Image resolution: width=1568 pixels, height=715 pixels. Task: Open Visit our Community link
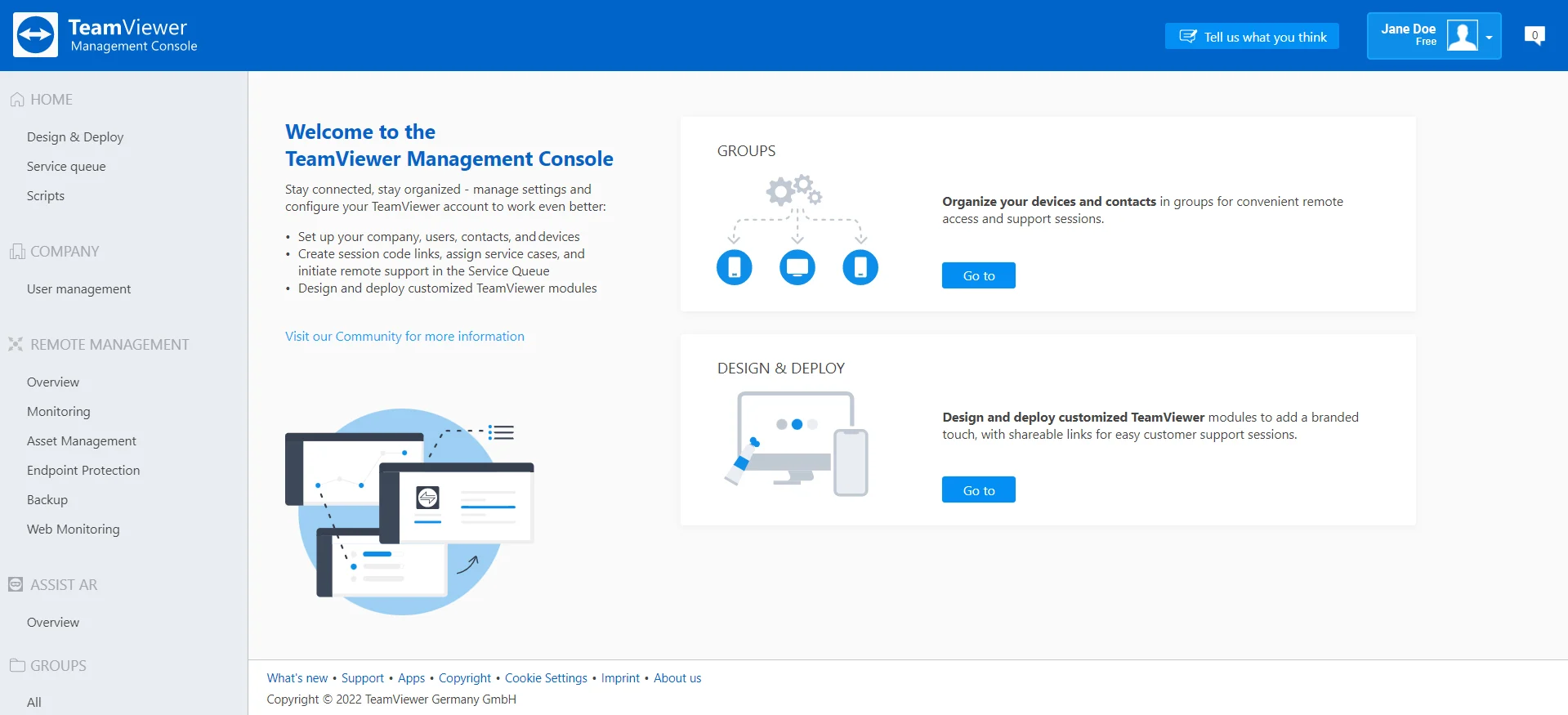[x=404, y=337]
